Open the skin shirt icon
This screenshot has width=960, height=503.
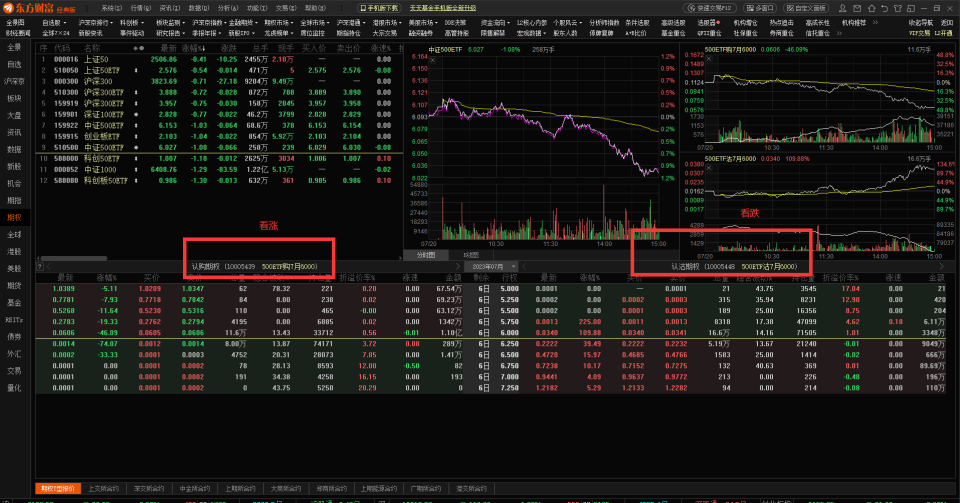(898, 8)
